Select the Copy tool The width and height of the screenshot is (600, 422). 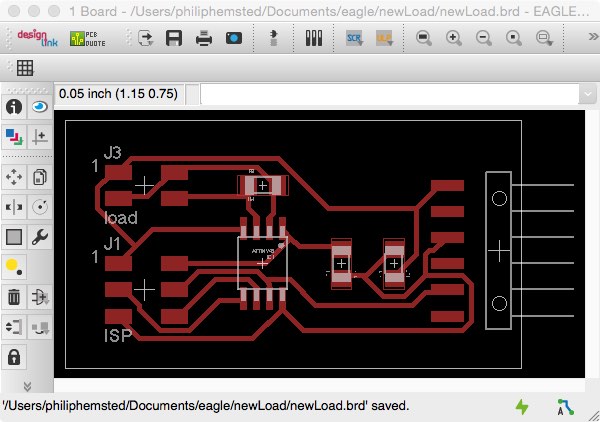coord(39,177)
